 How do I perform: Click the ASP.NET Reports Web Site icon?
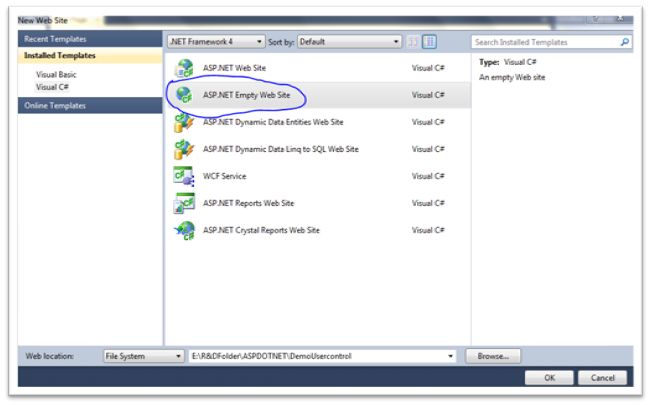(184, 203)
